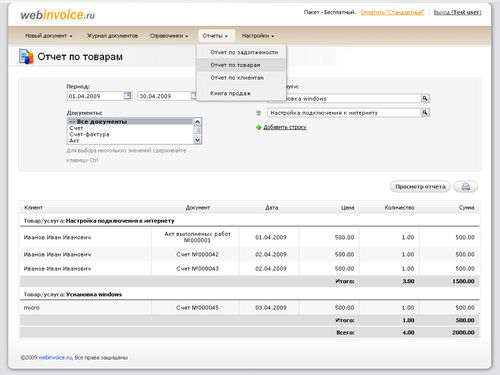Select Акт in the documents list
Viewport: 500px width, 375px height.
130,141
